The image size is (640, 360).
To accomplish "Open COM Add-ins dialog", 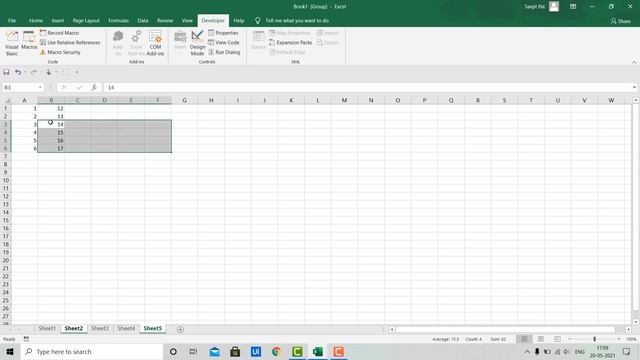I will (x=155, y=43).
